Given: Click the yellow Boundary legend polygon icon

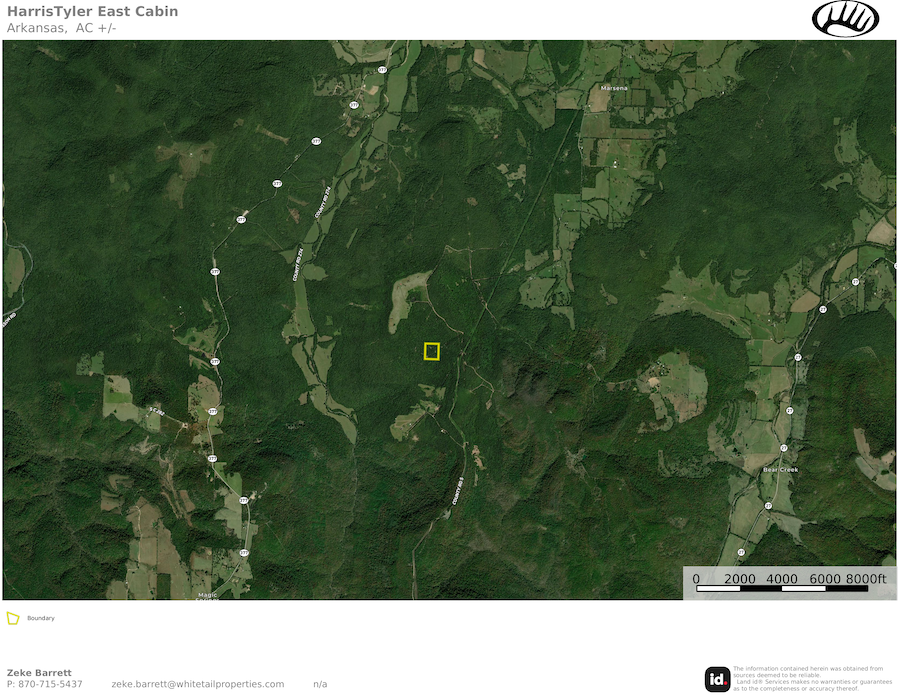Looking at the screenshot, I should [x=13, y=618].
